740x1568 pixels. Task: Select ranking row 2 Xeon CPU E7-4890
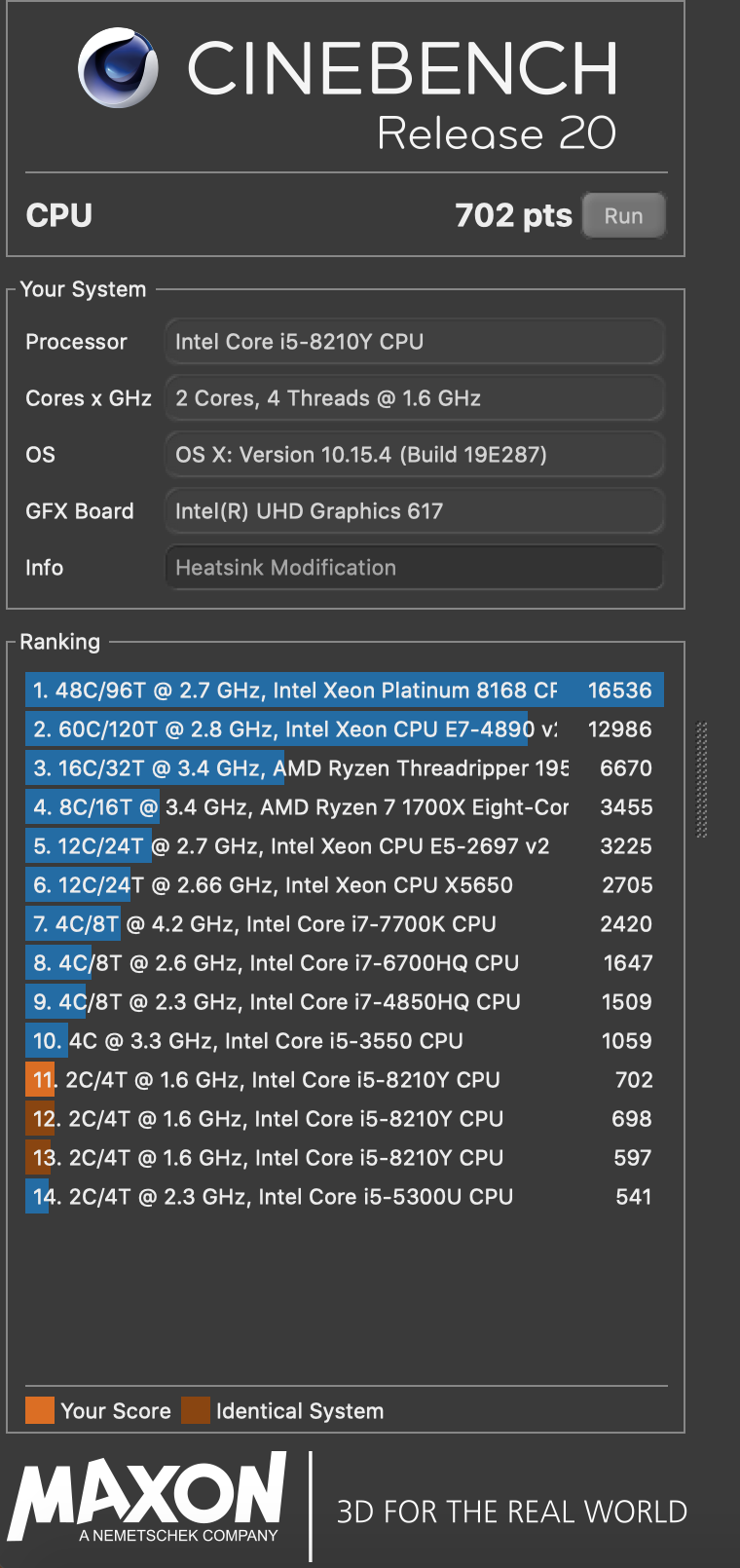[x=345, y=729]
